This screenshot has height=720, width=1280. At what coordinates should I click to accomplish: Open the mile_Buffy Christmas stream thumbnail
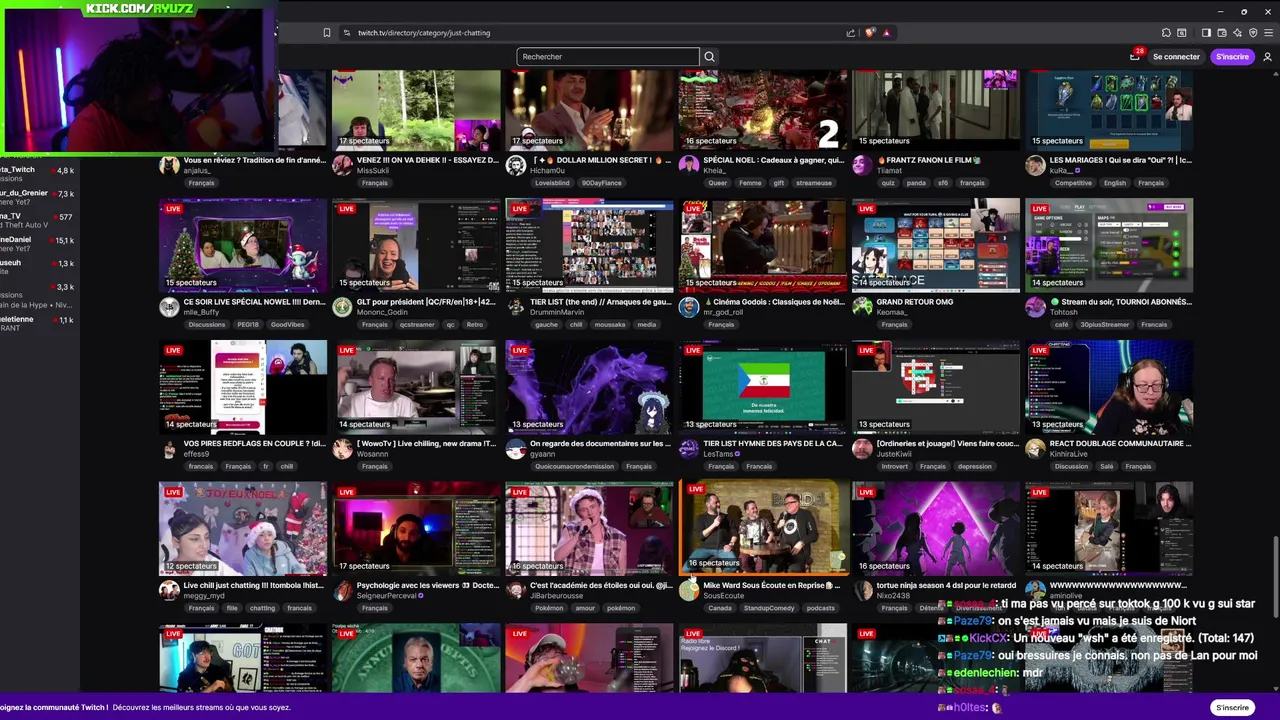point(243,245)
